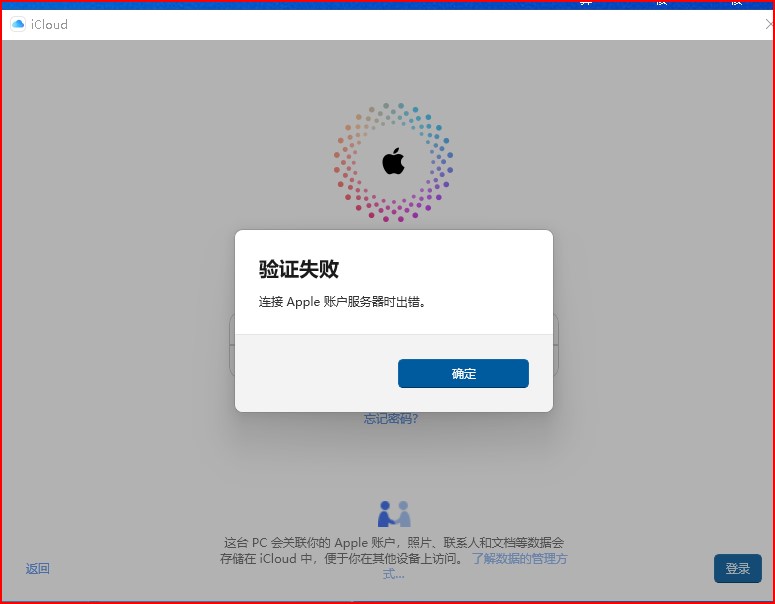775x604 pixels.
Task: Click the right edge of the hidden password field
Action: 556,361
